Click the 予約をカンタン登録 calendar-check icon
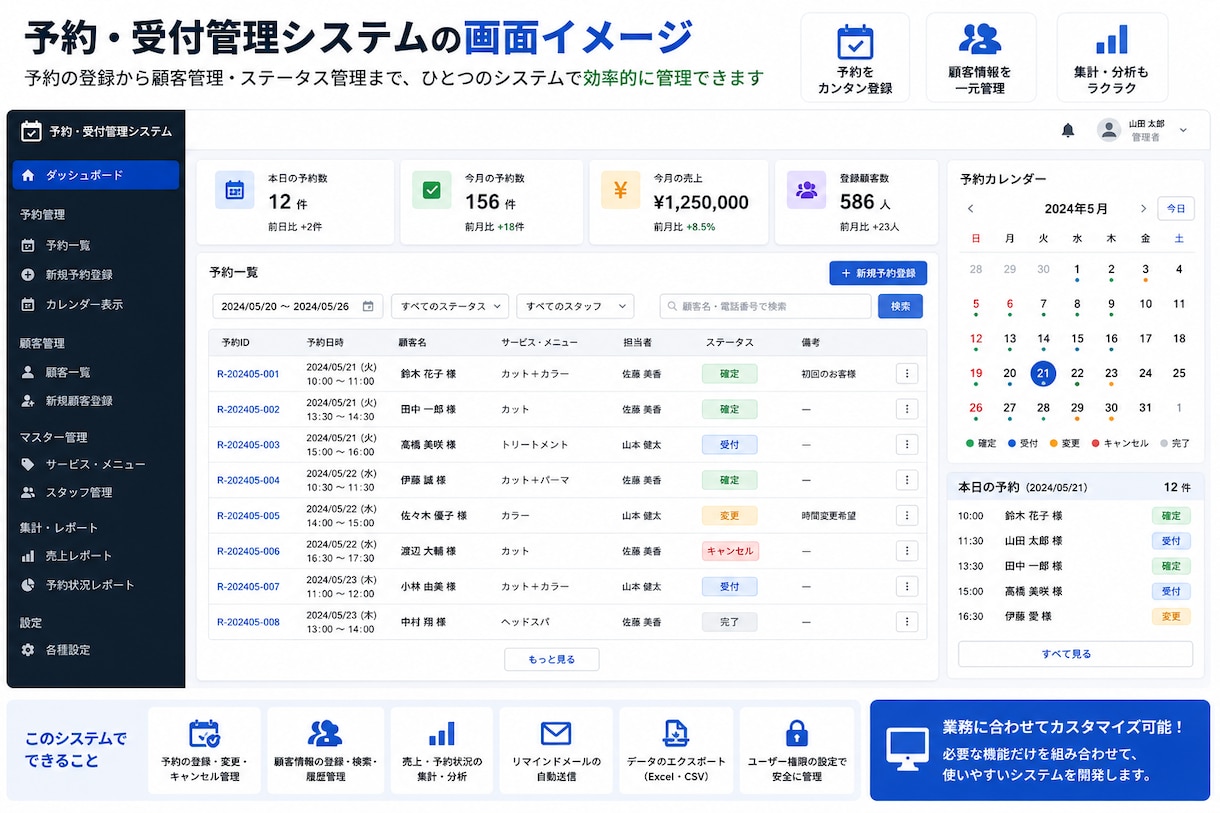Screen dimensions: 1220x813 click(855, 42)
